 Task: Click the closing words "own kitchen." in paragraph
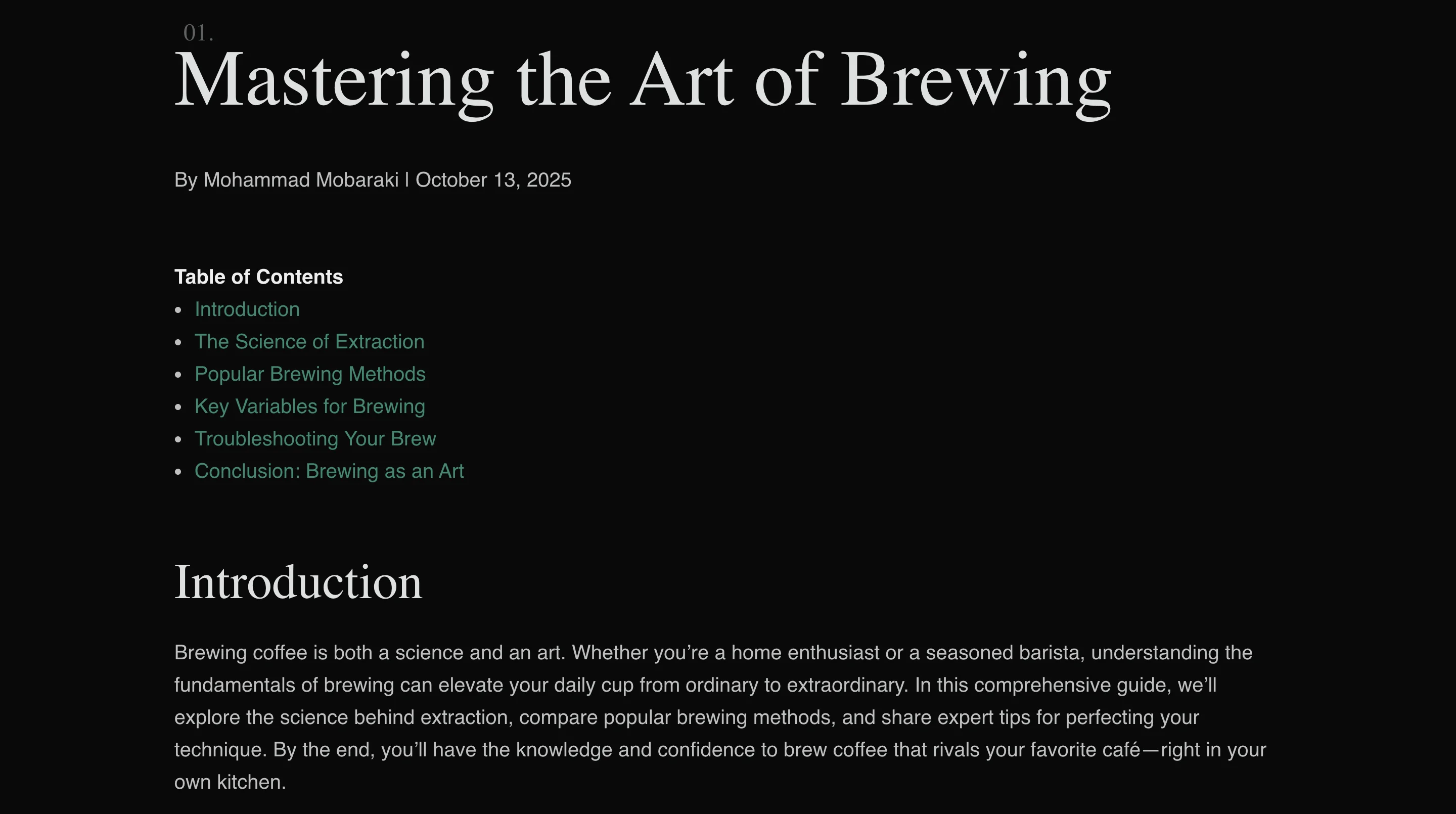click(x=230, y=782)
